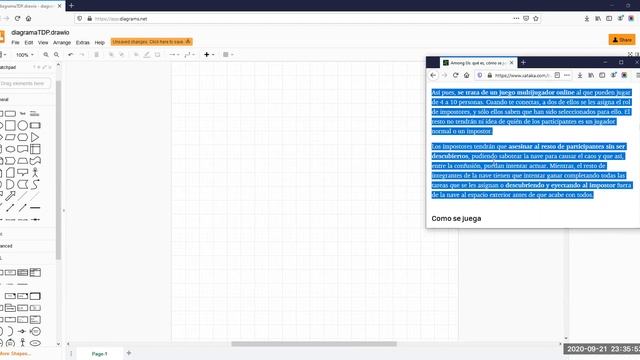Click the undo arrow in the toolbar
The width and height of the screenshot is (640, 360).
[71, 55]
